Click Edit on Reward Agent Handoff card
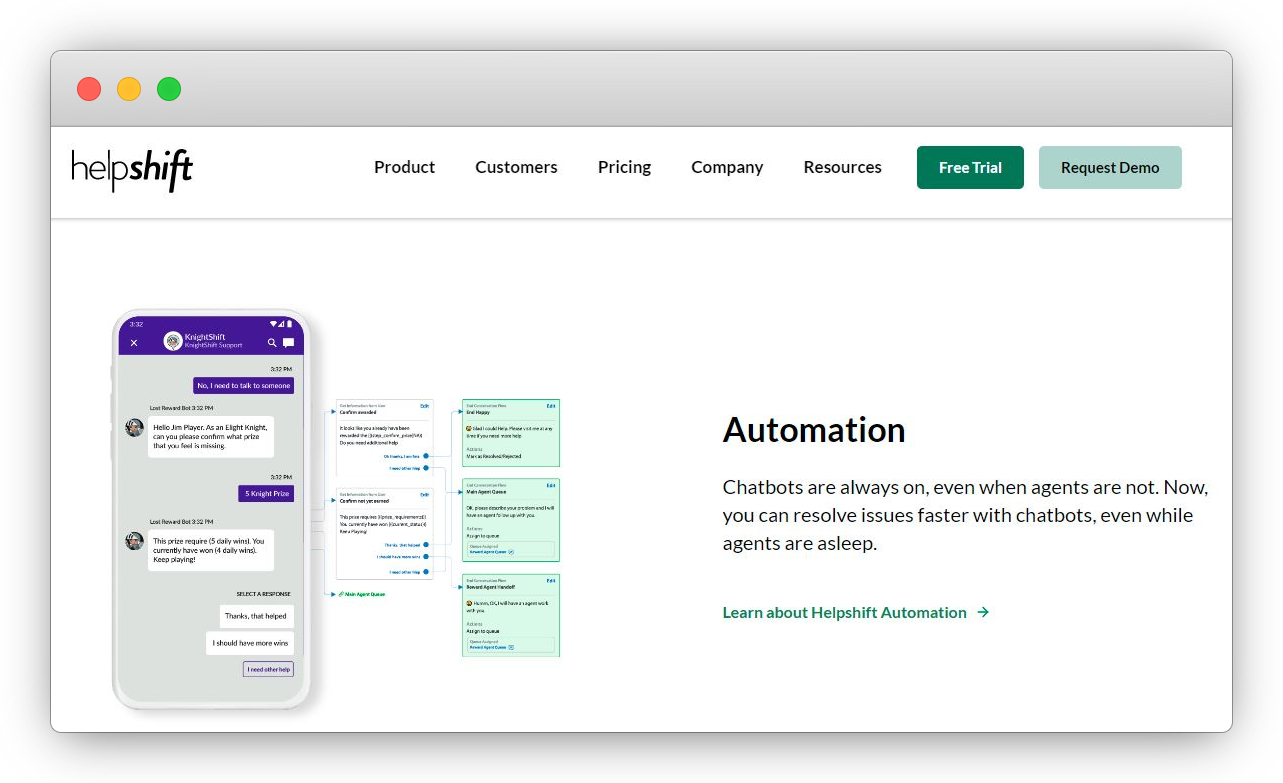 click(x=551, y=581)
